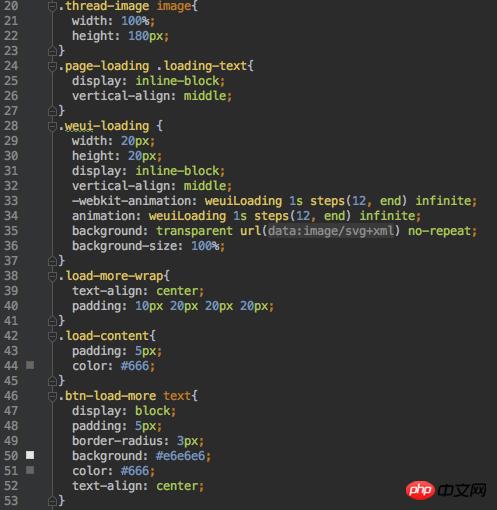Screen dimensions: 497x510
Task: Fold the .weui-loading rule
Action: click(52, 126)
